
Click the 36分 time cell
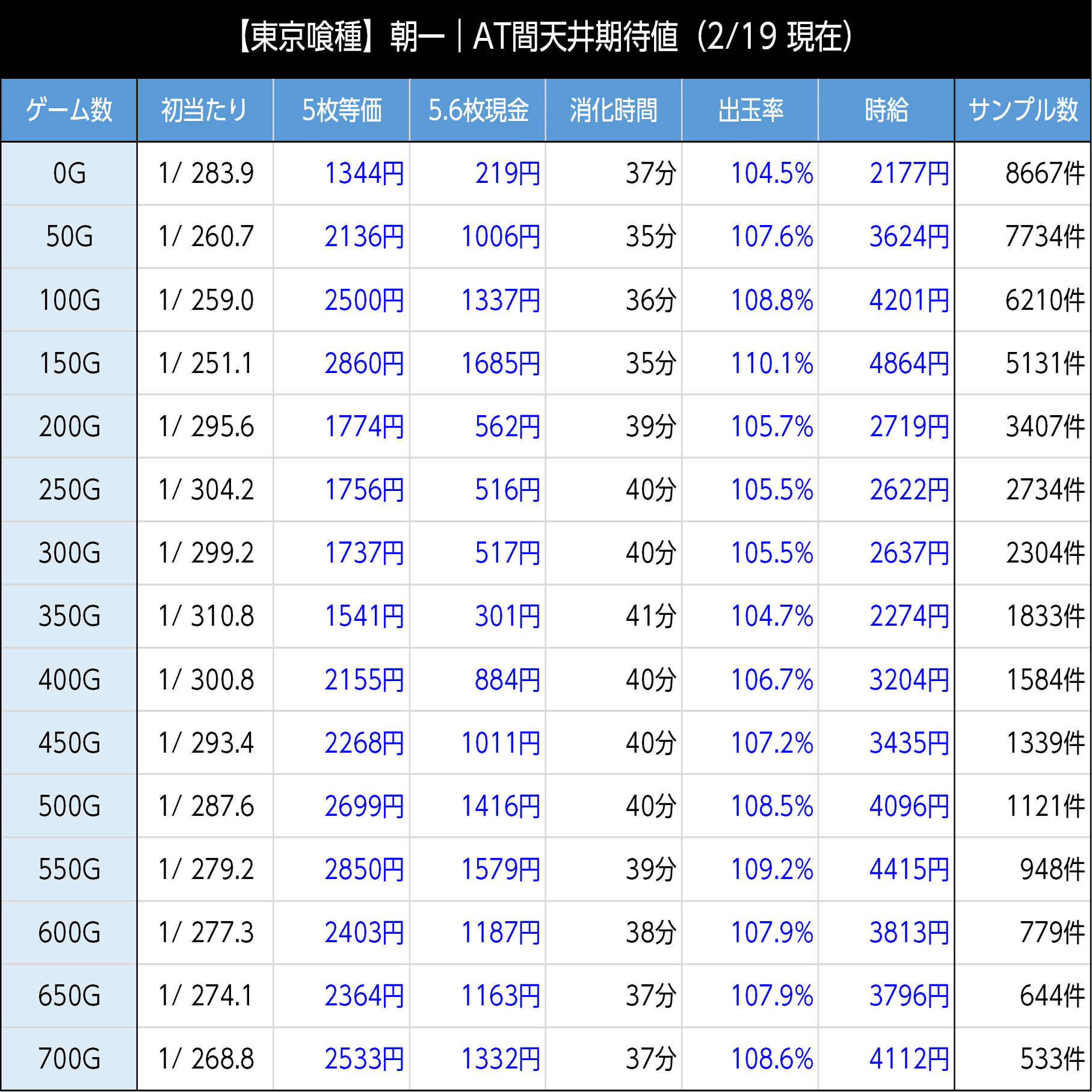[614, 300]
